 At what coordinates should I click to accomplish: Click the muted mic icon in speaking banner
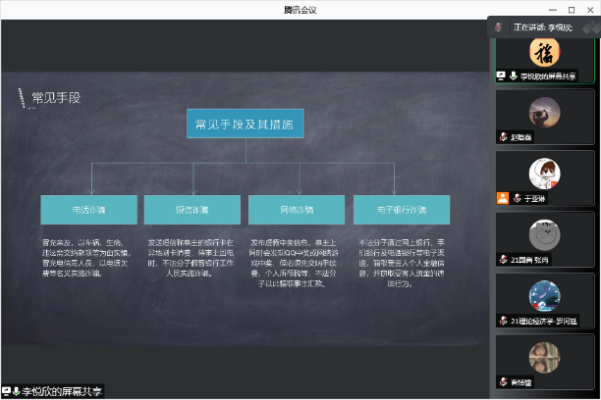click(498, 27)
